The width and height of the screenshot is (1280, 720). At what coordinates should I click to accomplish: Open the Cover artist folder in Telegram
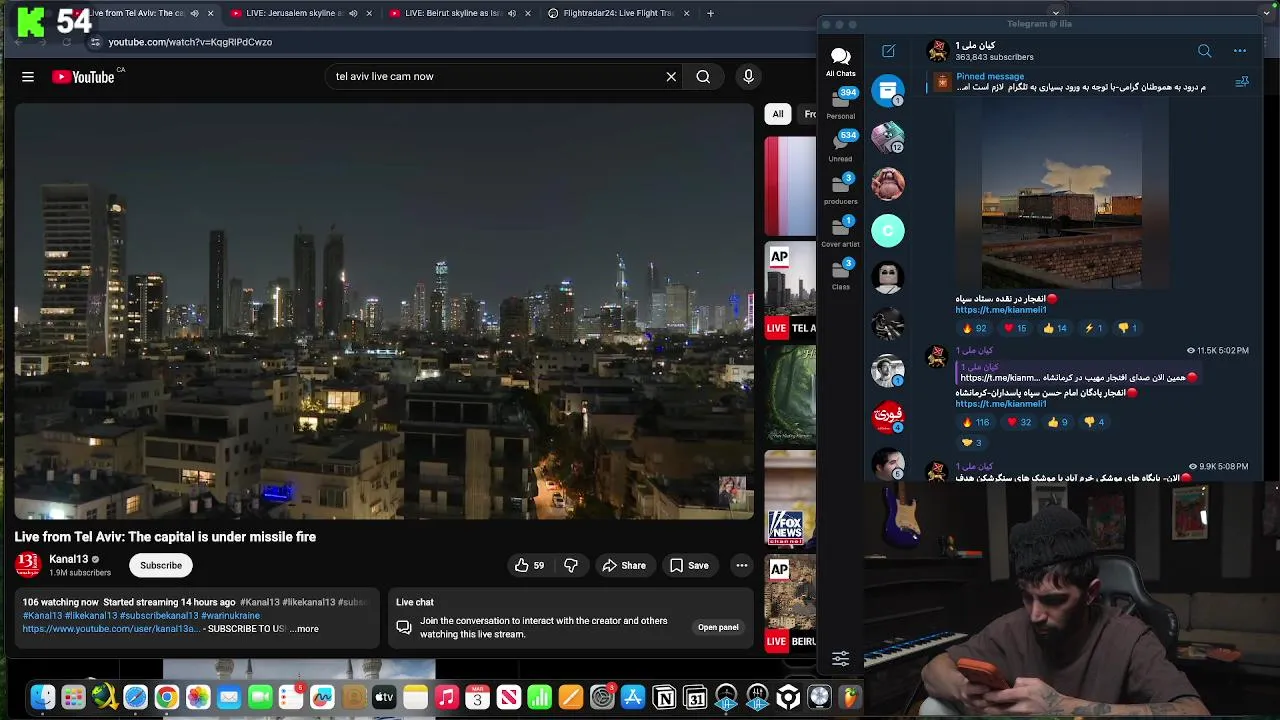[840, 232]
